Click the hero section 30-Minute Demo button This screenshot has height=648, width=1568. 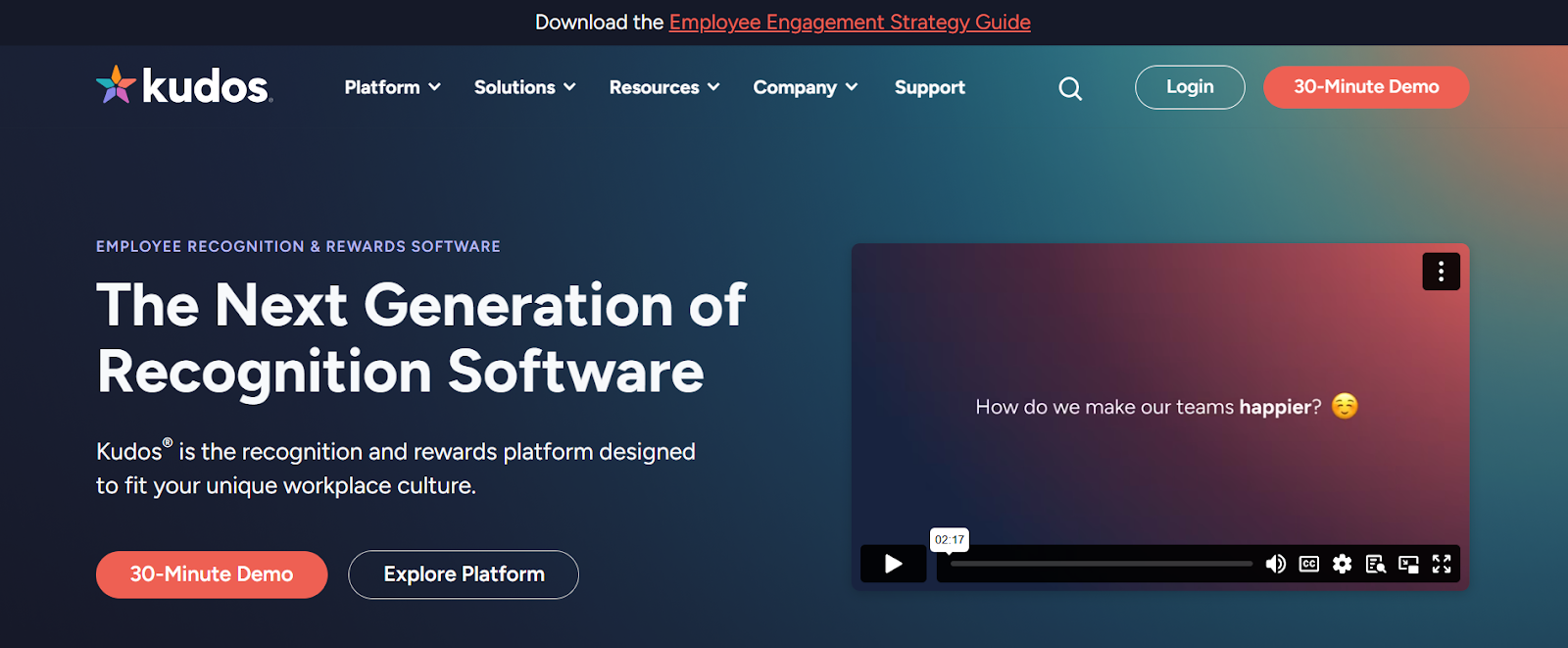(x=212, y=574)
